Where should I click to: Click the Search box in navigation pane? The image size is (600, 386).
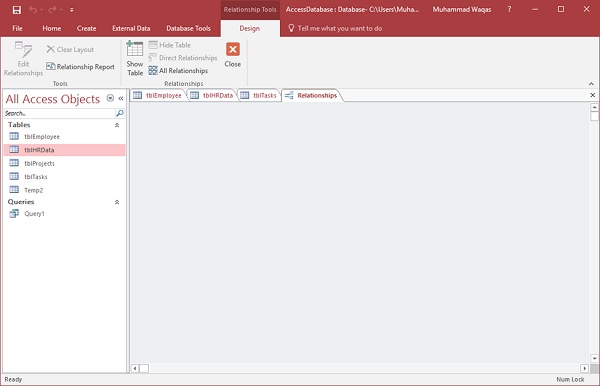point(60,113)
